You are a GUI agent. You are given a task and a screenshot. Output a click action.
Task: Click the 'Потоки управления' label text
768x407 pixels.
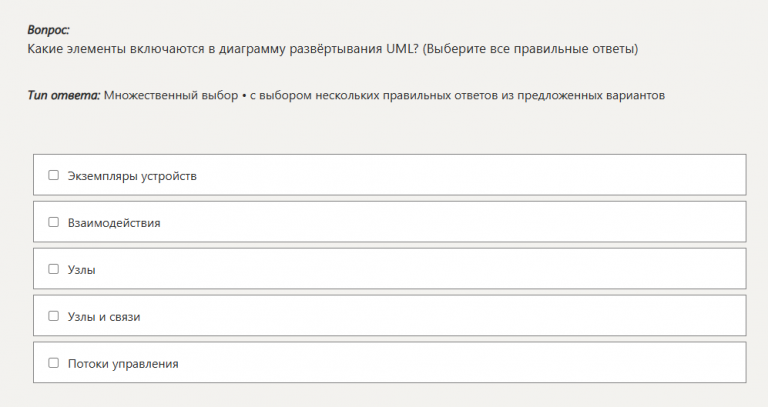pyautogui.click(x=123, y=364)
